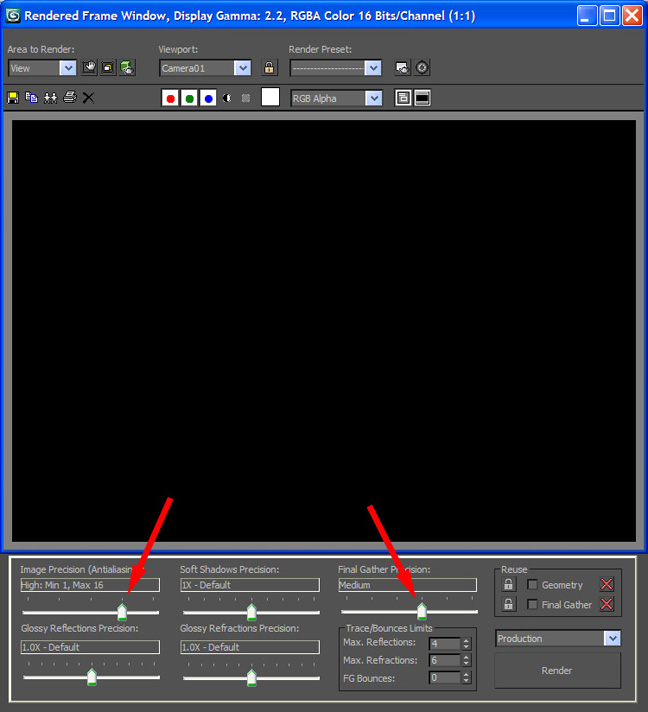Screen dimensions: 648x712
Task: Click the Save Image disk icon
Action: pyautogui.click(x=13, y=97)
